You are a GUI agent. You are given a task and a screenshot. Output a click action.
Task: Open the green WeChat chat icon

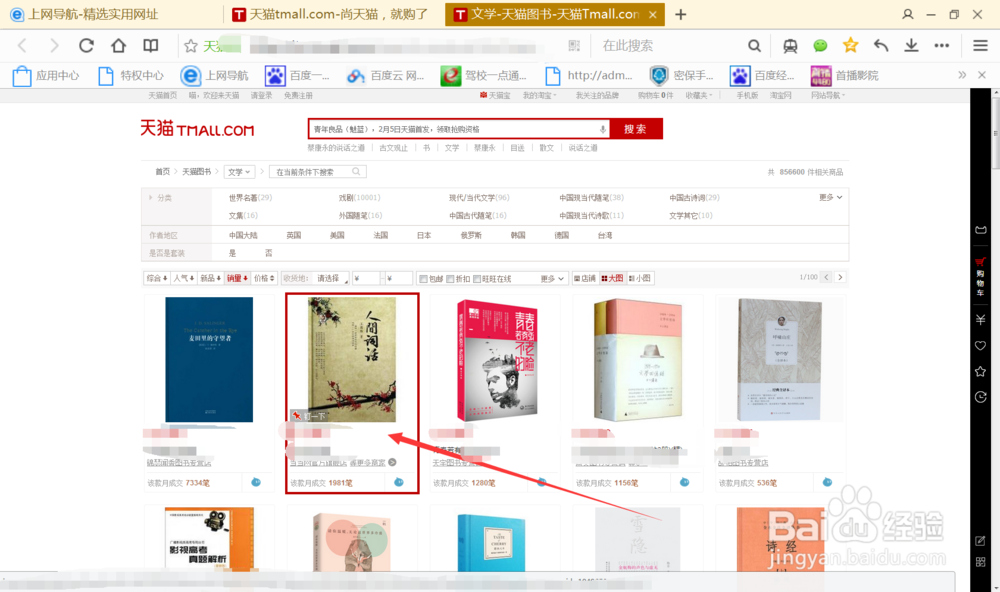tap(820, 45)
